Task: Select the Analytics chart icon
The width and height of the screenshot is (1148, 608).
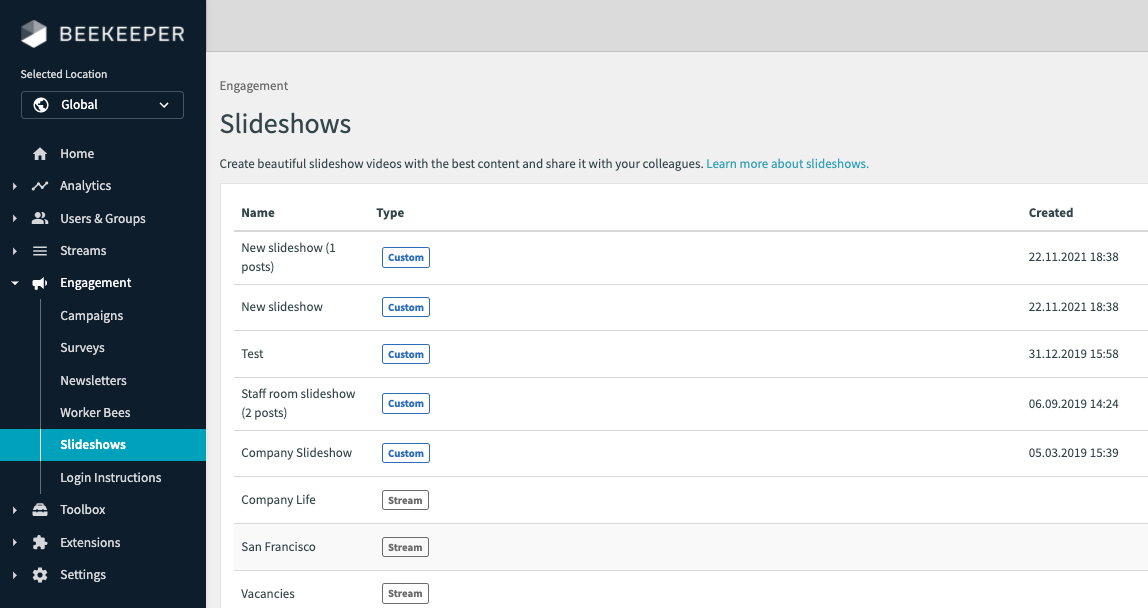Action: pyautogui.click(x=38, y=185)
